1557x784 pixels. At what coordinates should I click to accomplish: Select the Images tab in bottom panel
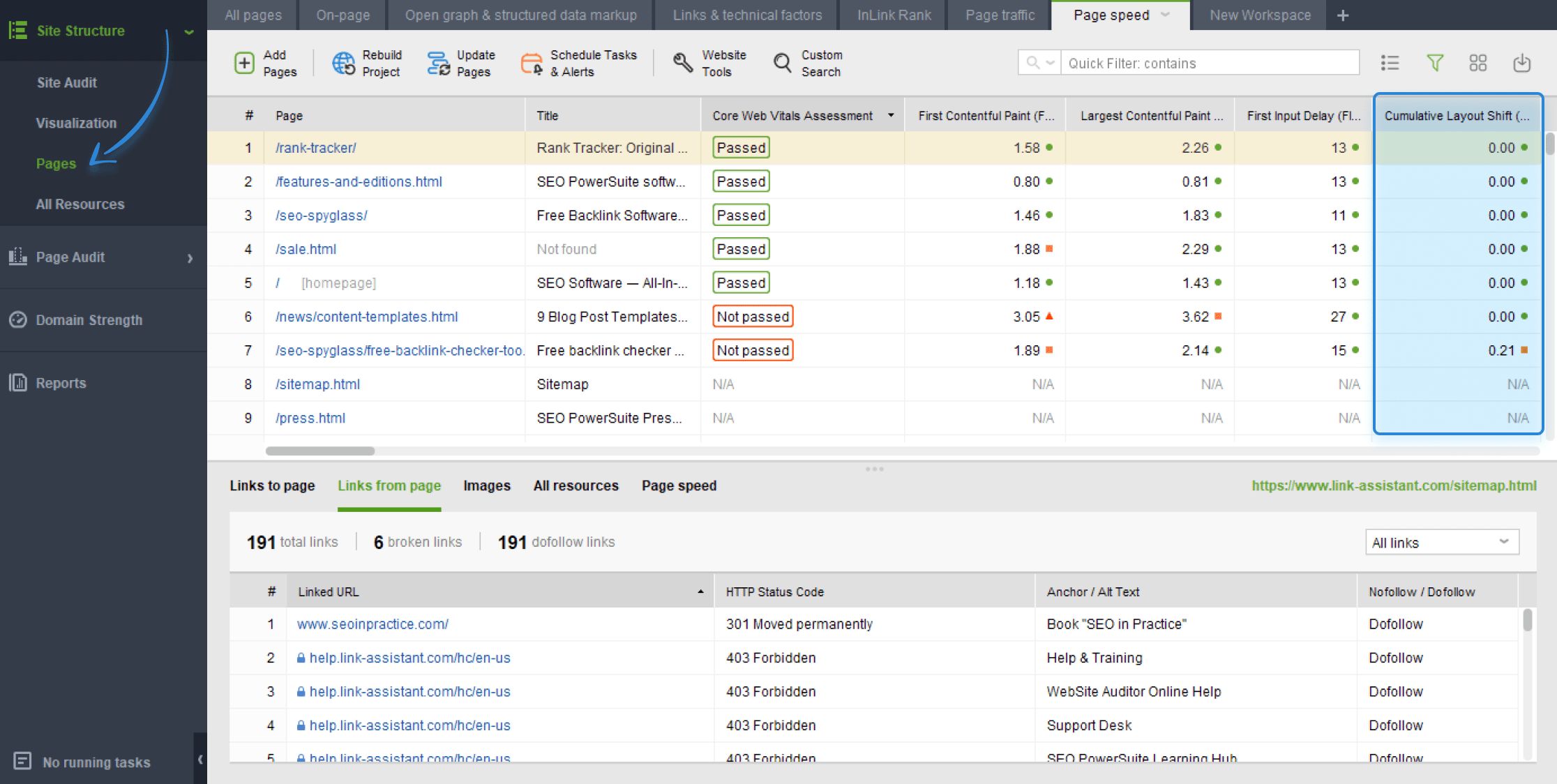pyautogui.click(x=487, y=485)
